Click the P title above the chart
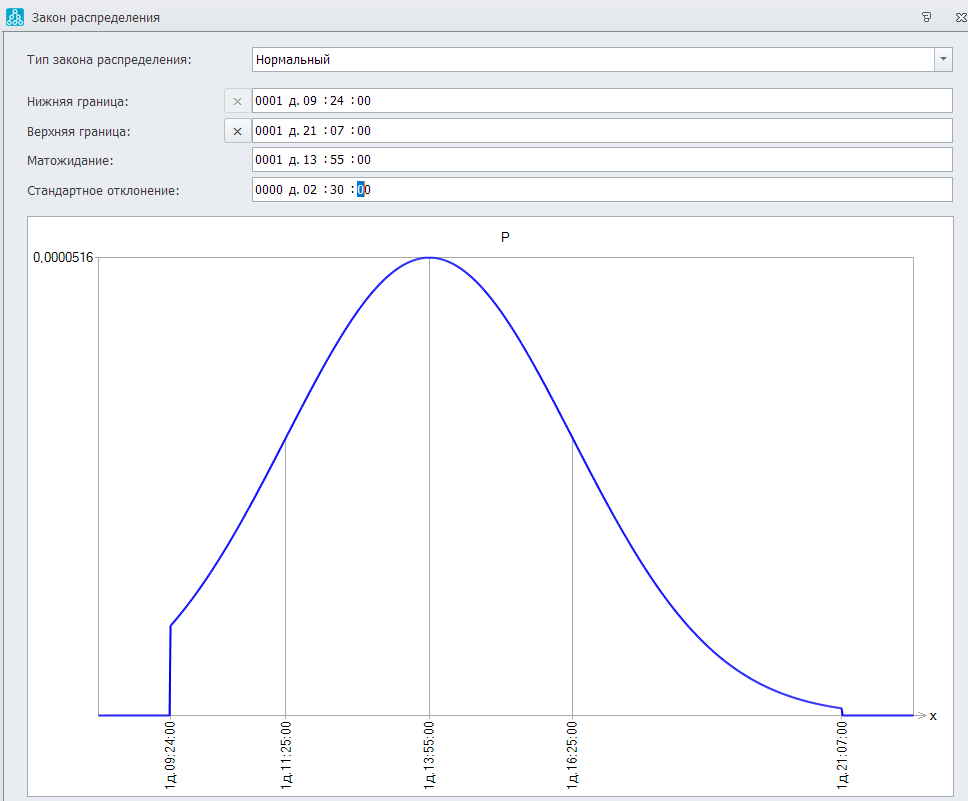Image resolution: width=968 pixels, height=801 pixels. point(505,237)
